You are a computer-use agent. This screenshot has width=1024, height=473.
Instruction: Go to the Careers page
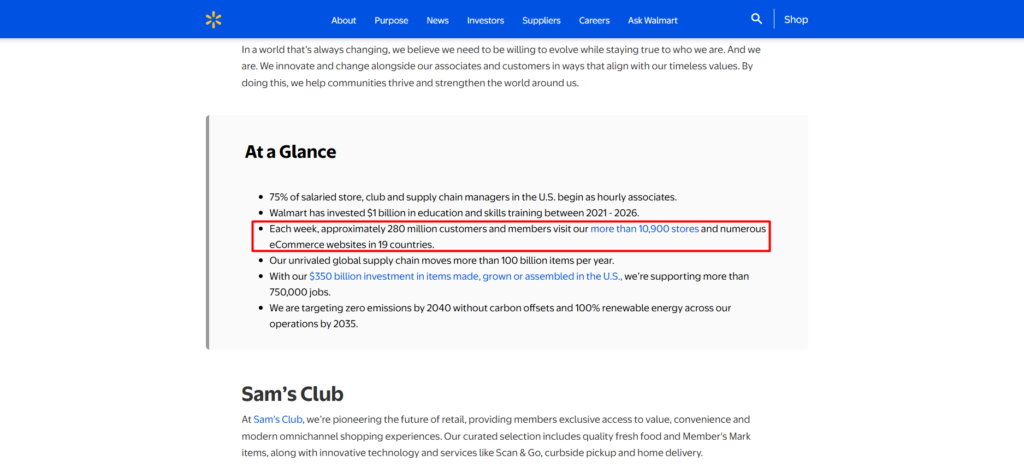[x=594, y=20]
